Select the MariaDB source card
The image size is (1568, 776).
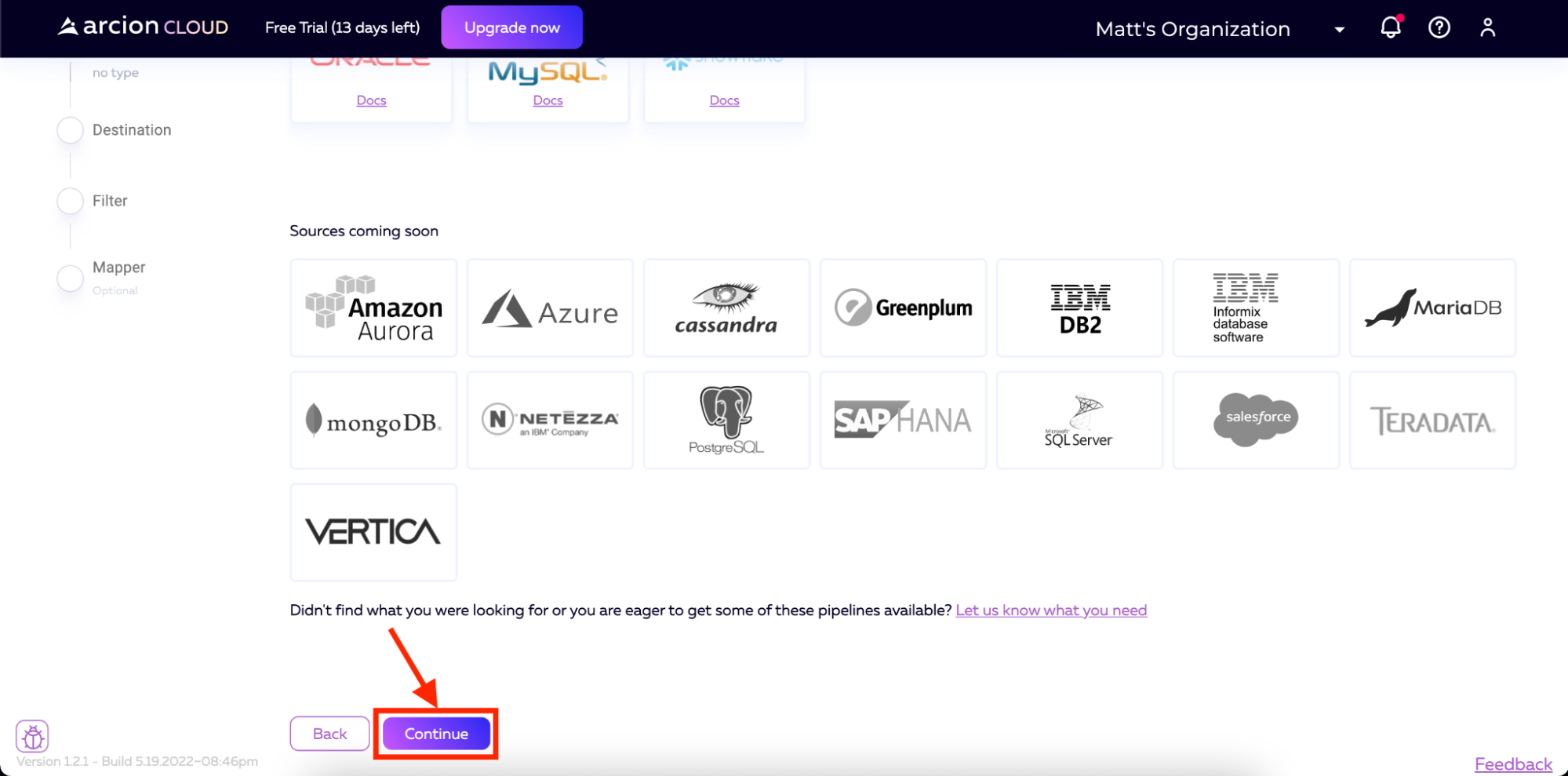(x=1432, y=308)
